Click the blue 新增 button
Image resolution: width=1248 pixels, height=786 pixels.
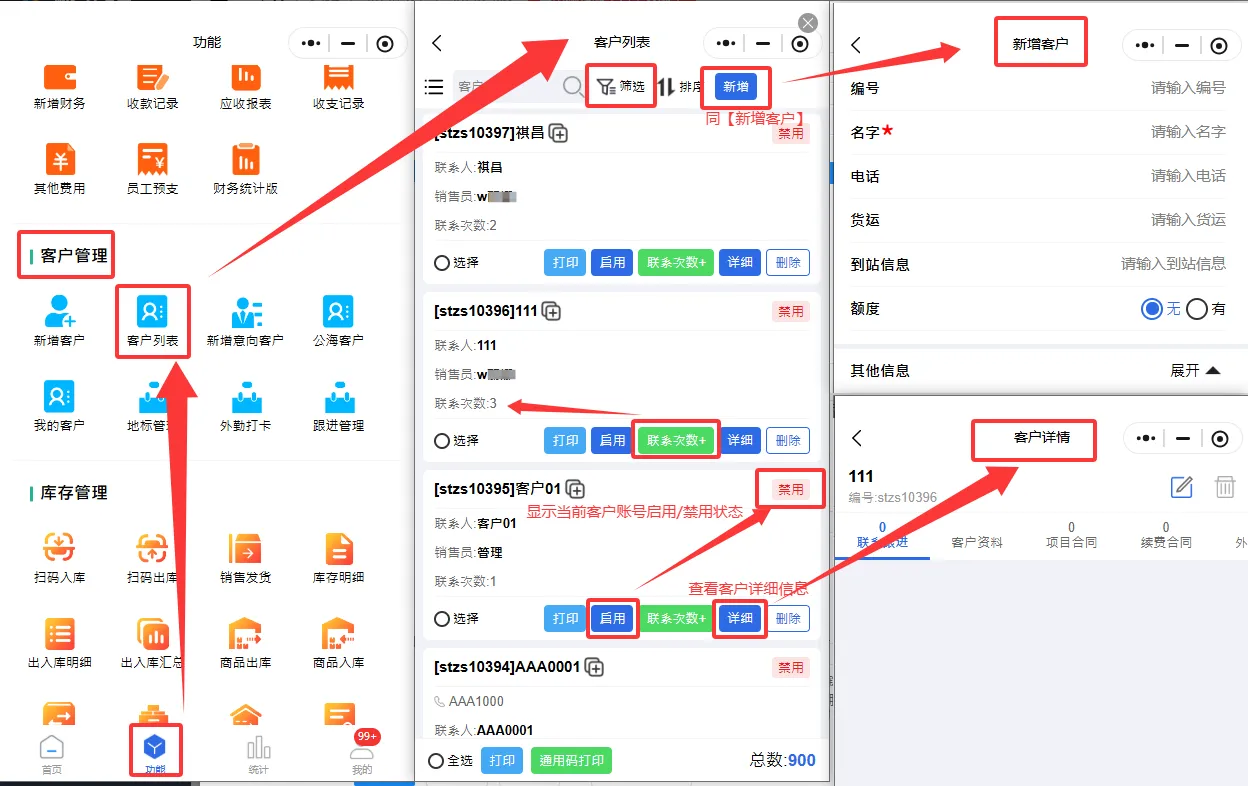[735, 87]
